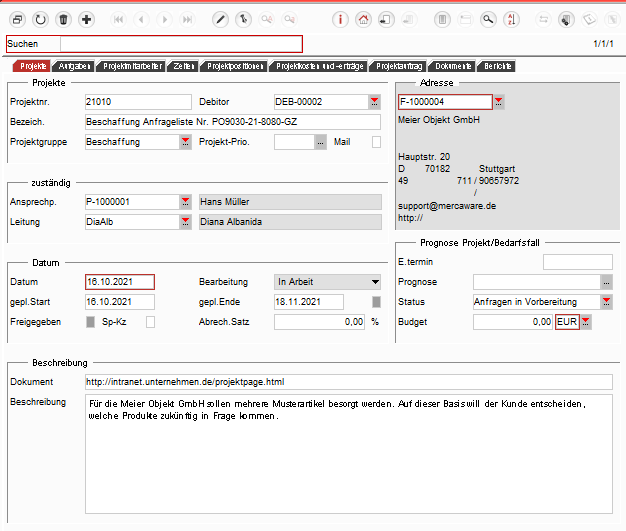Open the red info icon
Viewport: 626px width, 531px height.
tap(340, 19)
